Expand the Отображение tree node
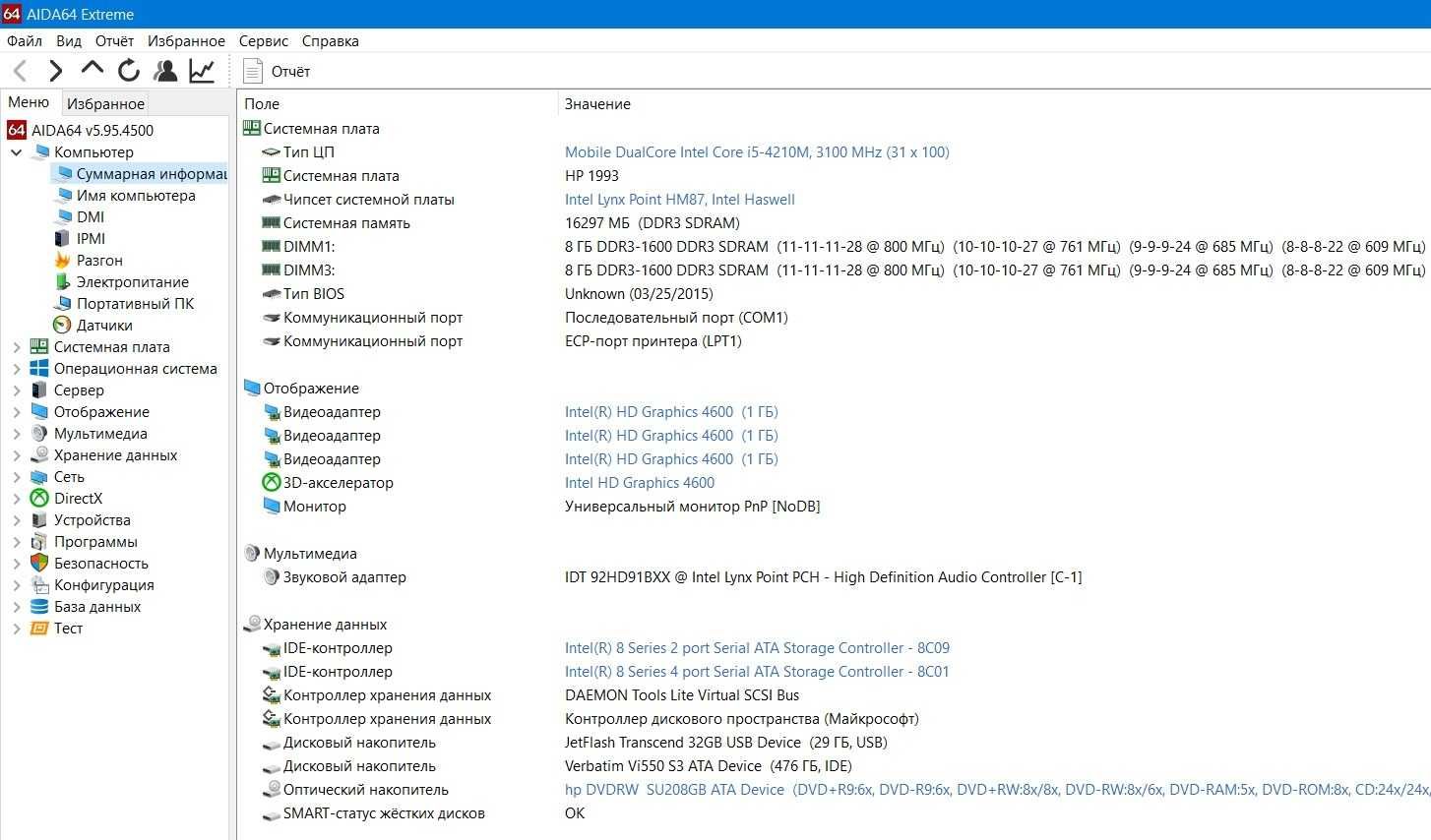The image size is (1431, 840). [x=16, y=412]
